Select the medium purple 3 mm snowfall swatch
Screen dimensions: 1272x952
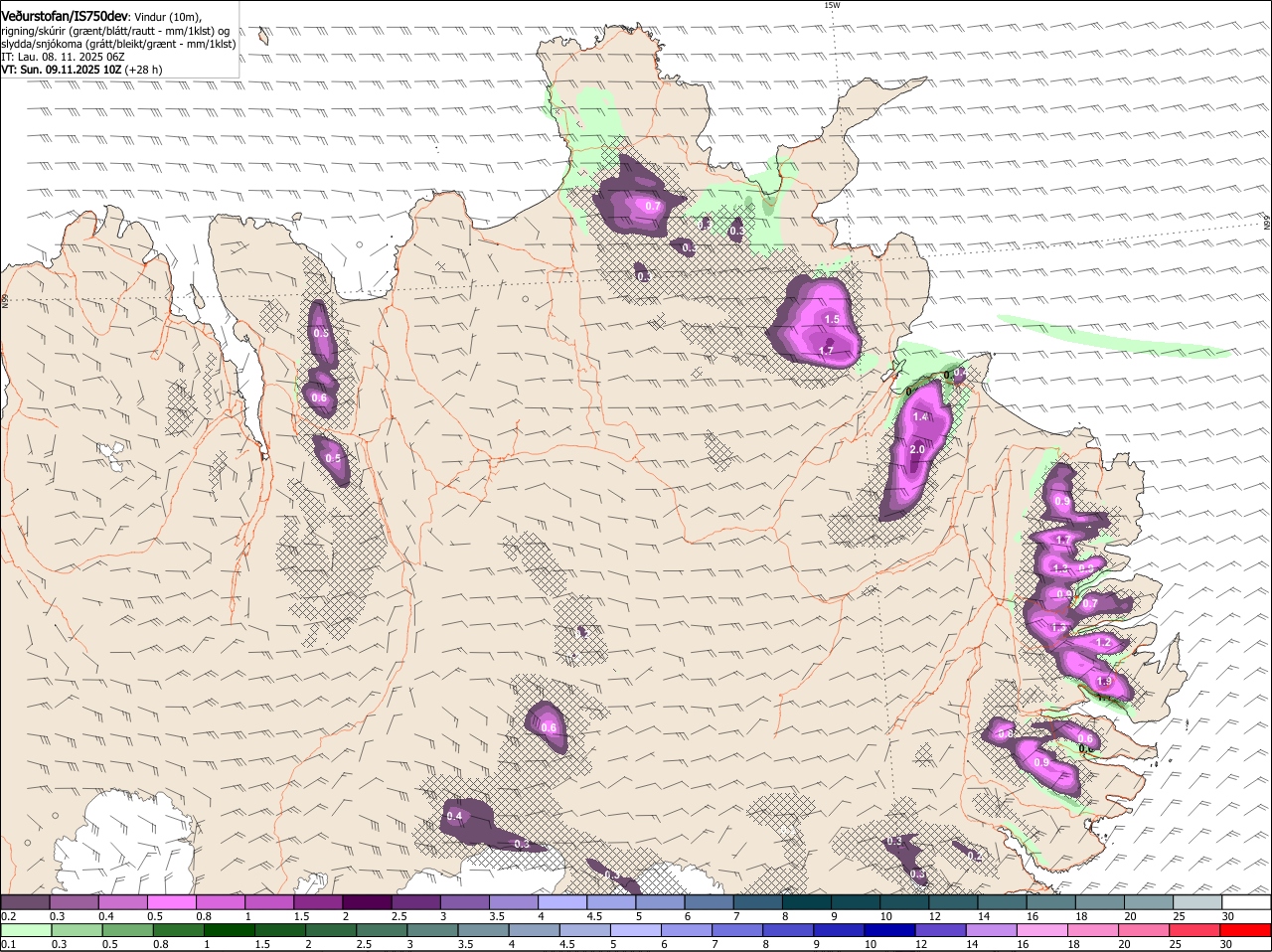tap(463, 902)
